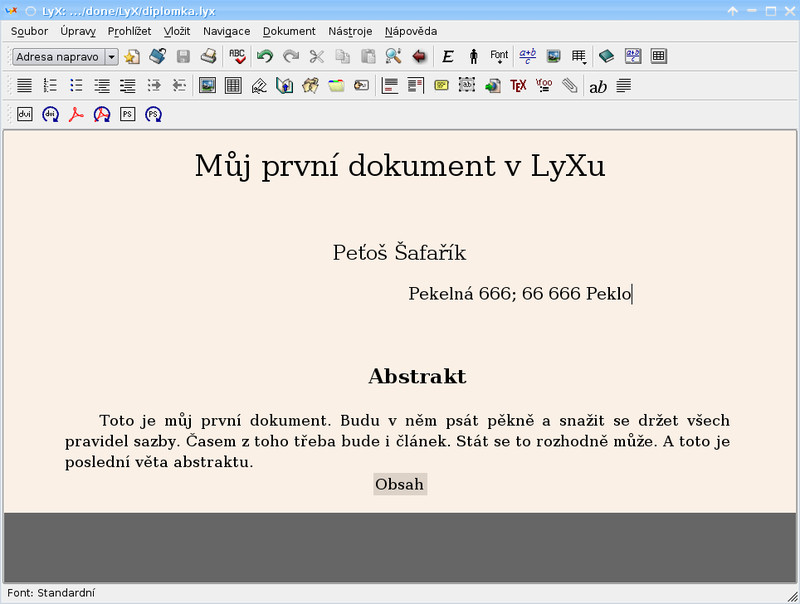Open text style 'ab' icon

click(x=598, y=86)
